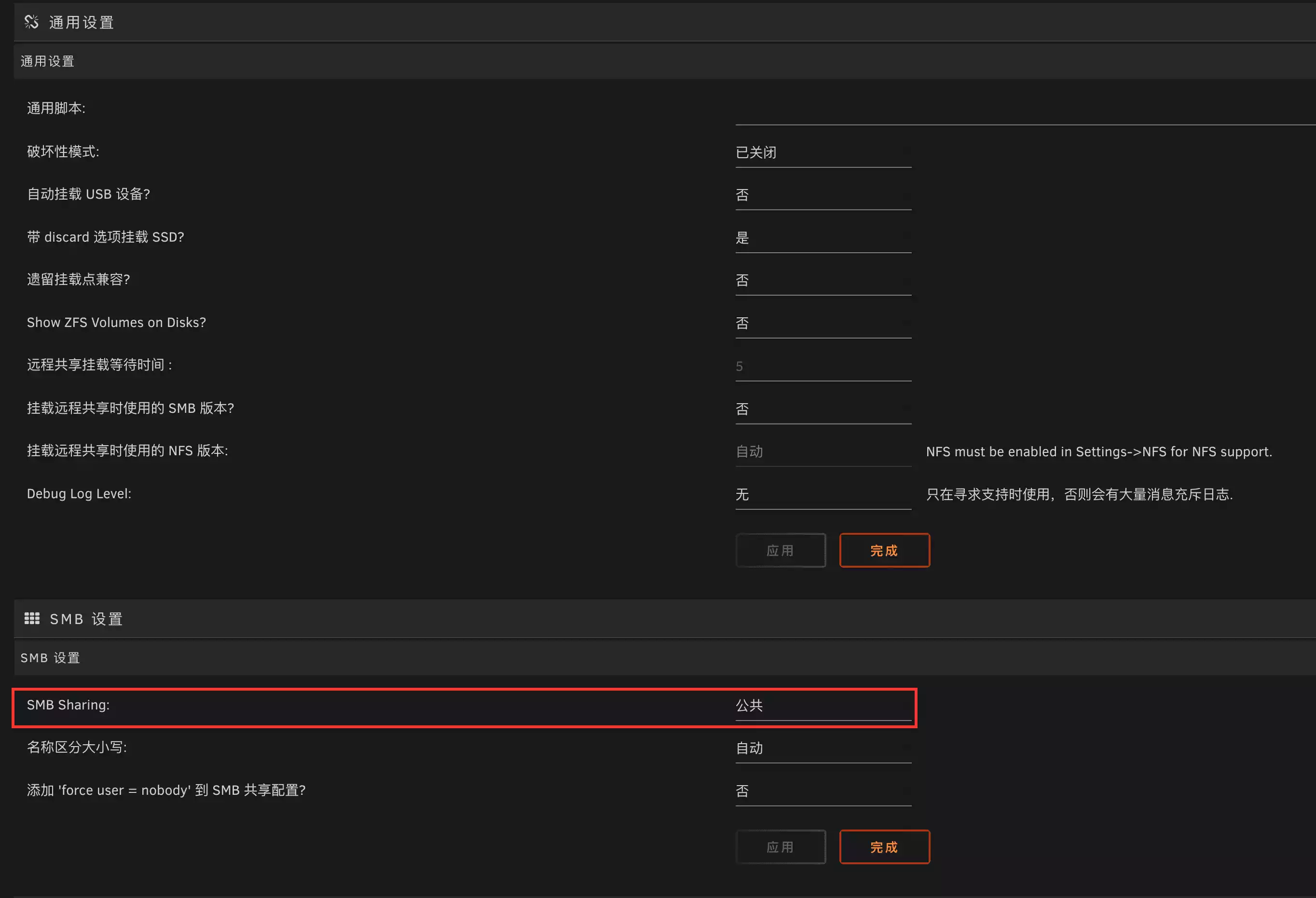The image size is (1316, 898).
Task: Click 应用 button in 通用设置 section
Action: click(x=781, y=550)
